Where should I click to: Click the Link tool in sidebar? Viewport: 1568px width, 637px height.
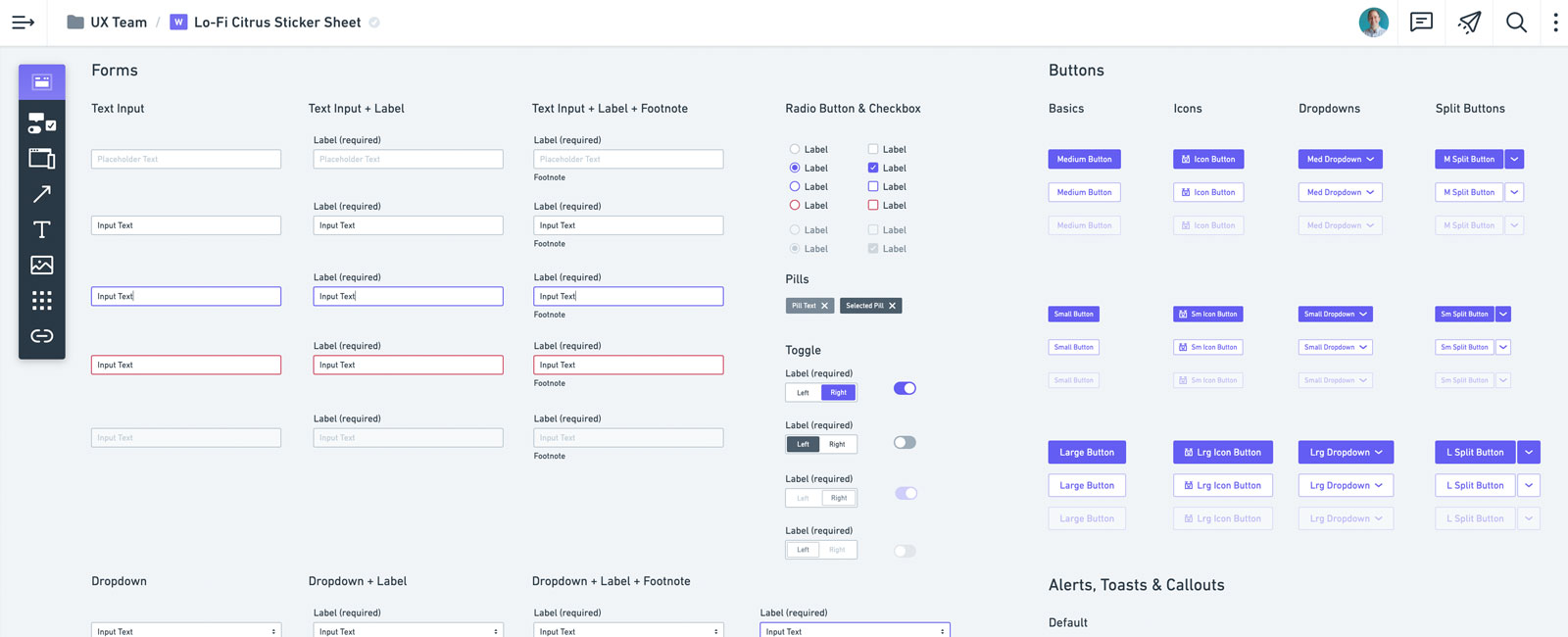tap(41, 336)
